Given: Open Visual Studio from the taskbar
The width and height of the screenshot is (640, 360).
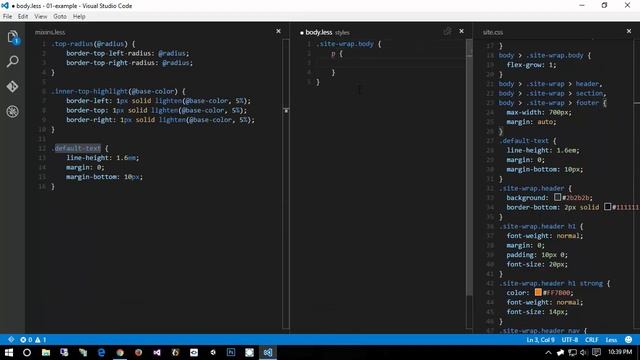Looking at the screenshot, I should [x=157, y=352].
